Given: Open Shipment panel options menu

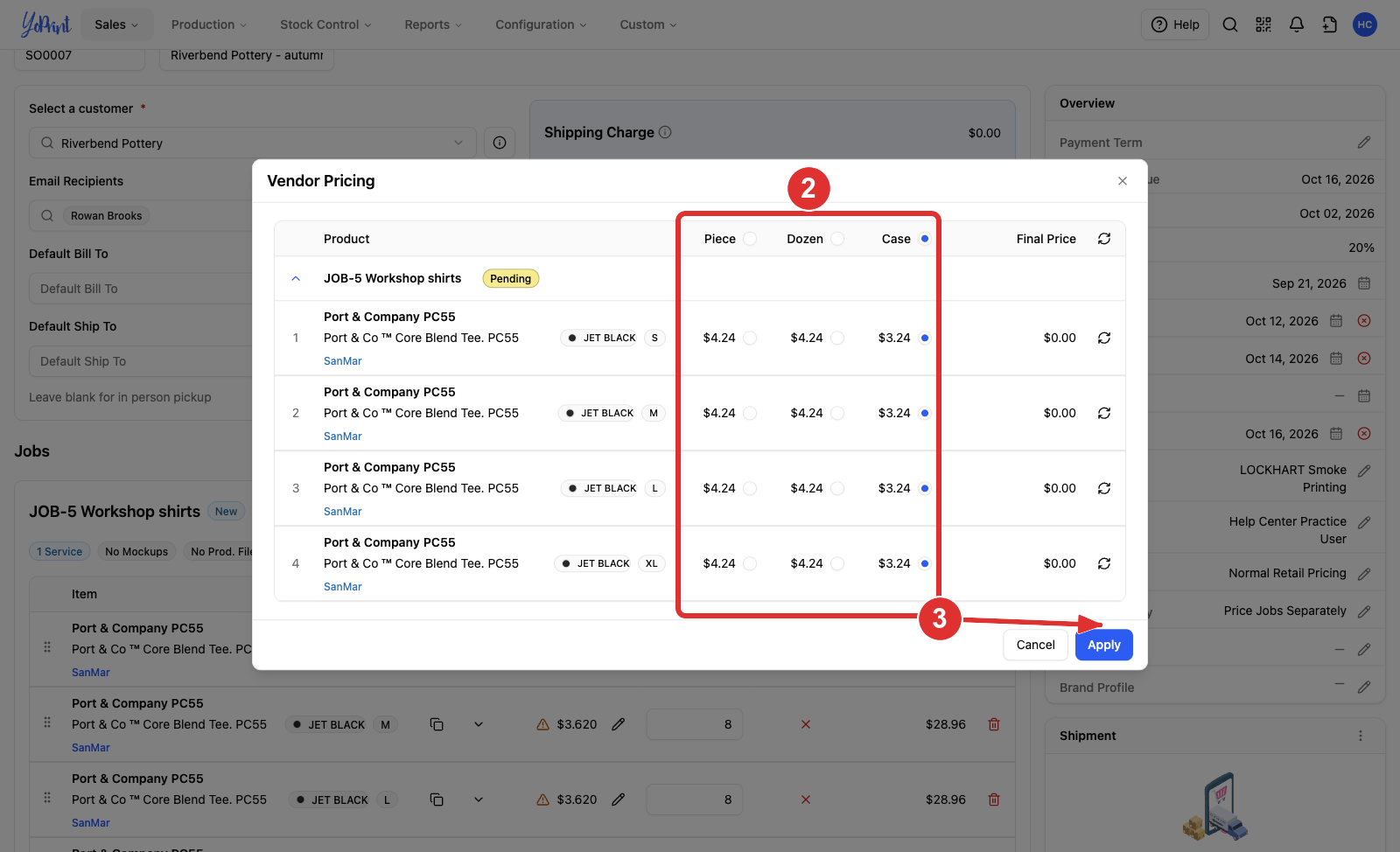Looking at the screenshot, I should [x=1361, y=736].
